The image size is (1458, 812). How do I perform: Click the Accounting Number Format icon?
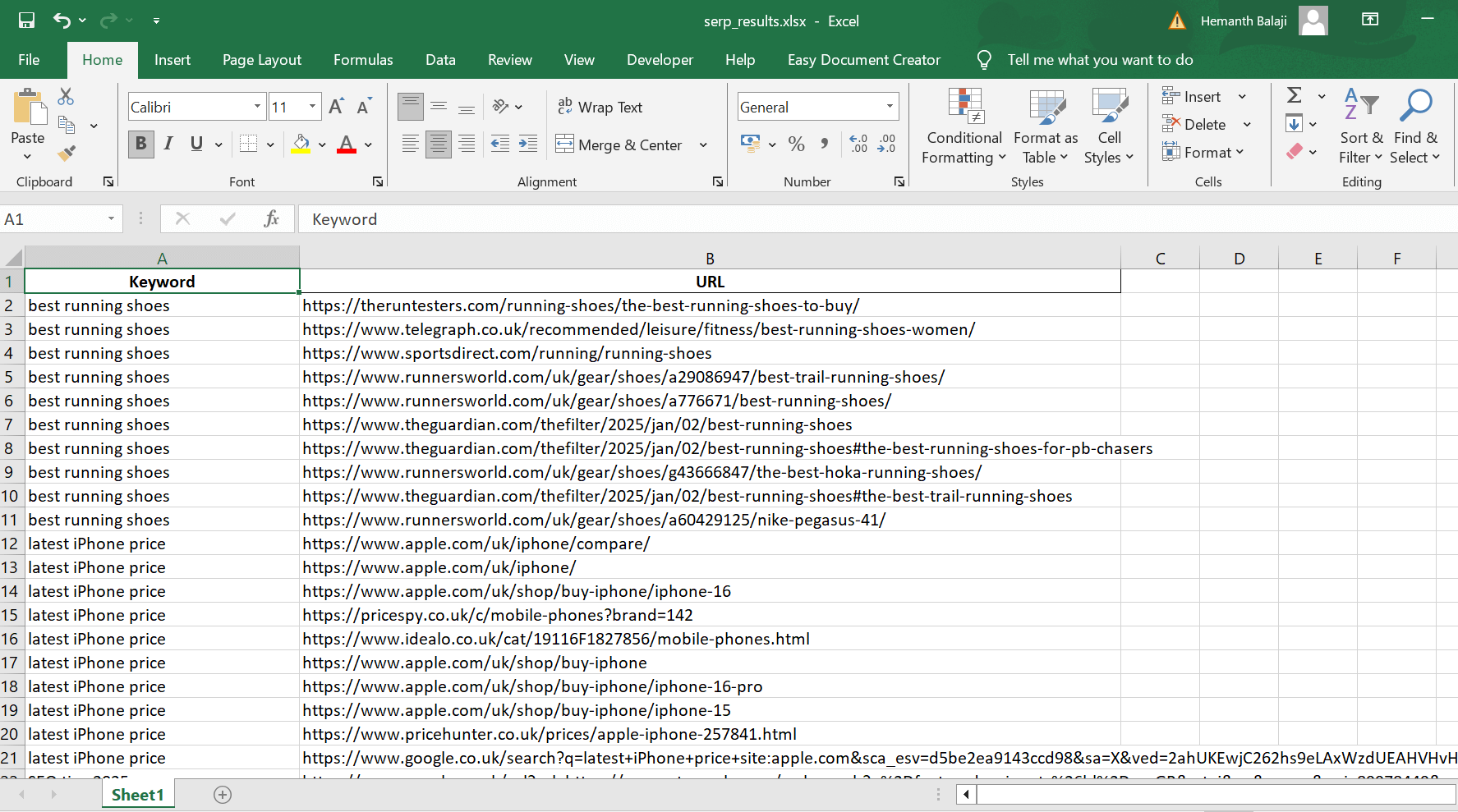point(750,145)
